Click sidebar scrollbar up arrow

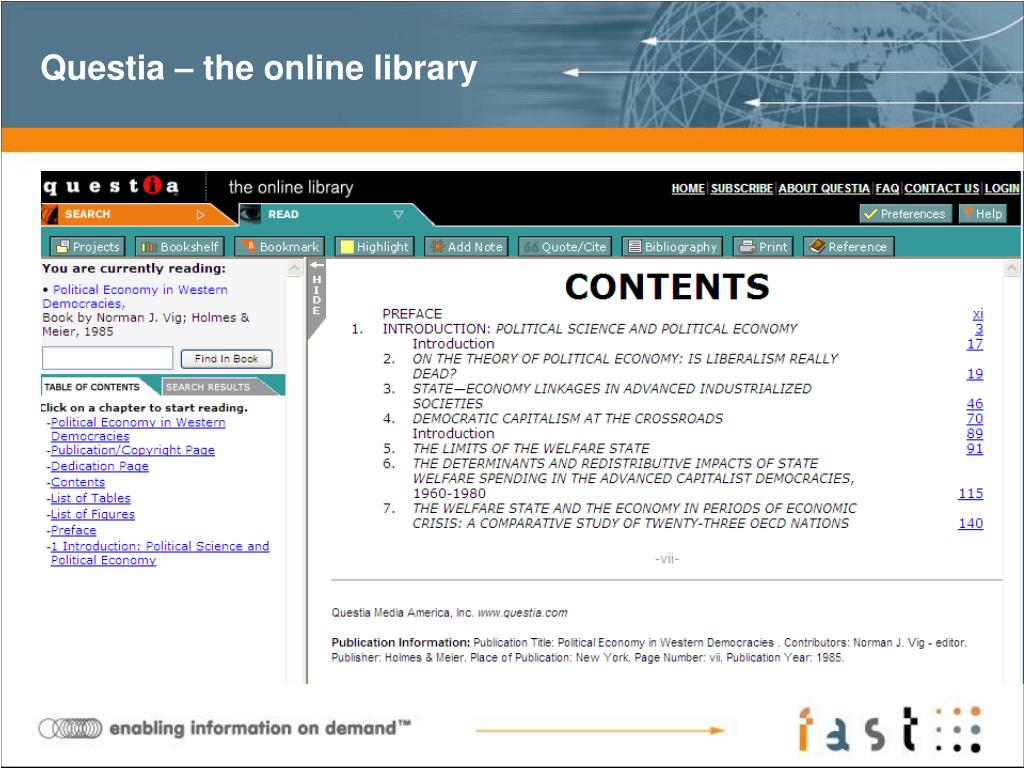tap(295, 268)
